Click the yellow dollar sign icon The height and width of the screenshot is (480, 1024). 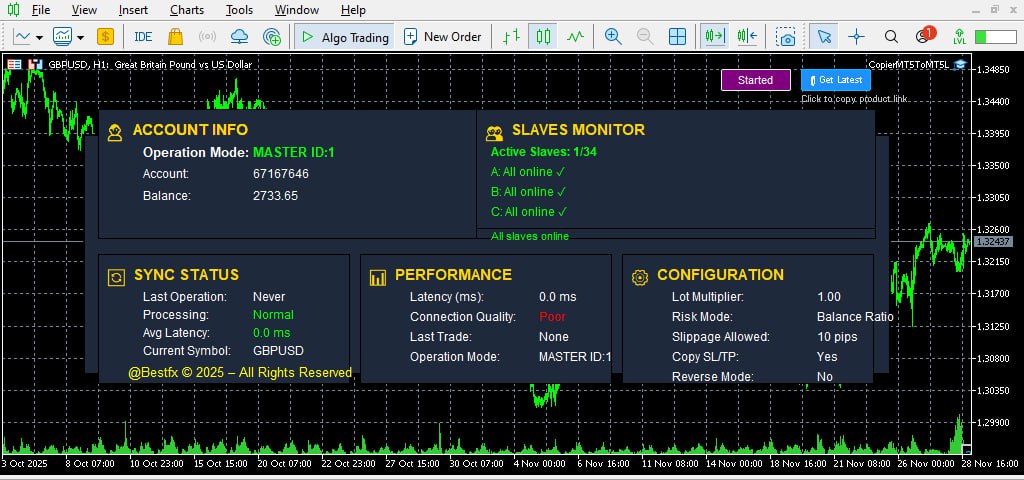105,37
